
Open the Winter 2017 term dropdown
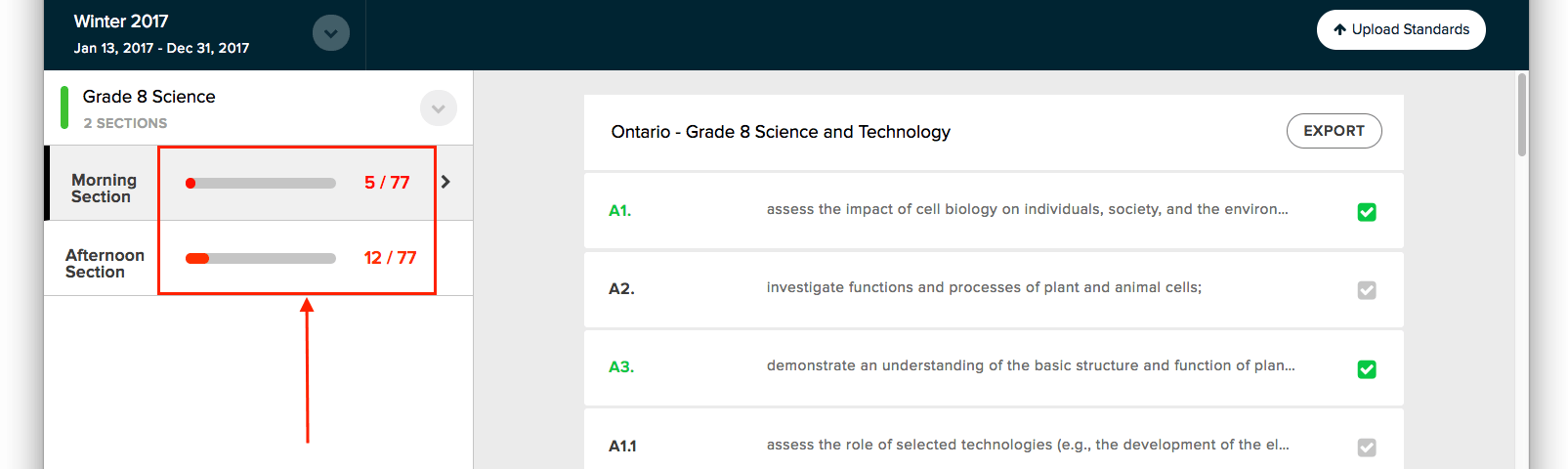tap(331, 33)
